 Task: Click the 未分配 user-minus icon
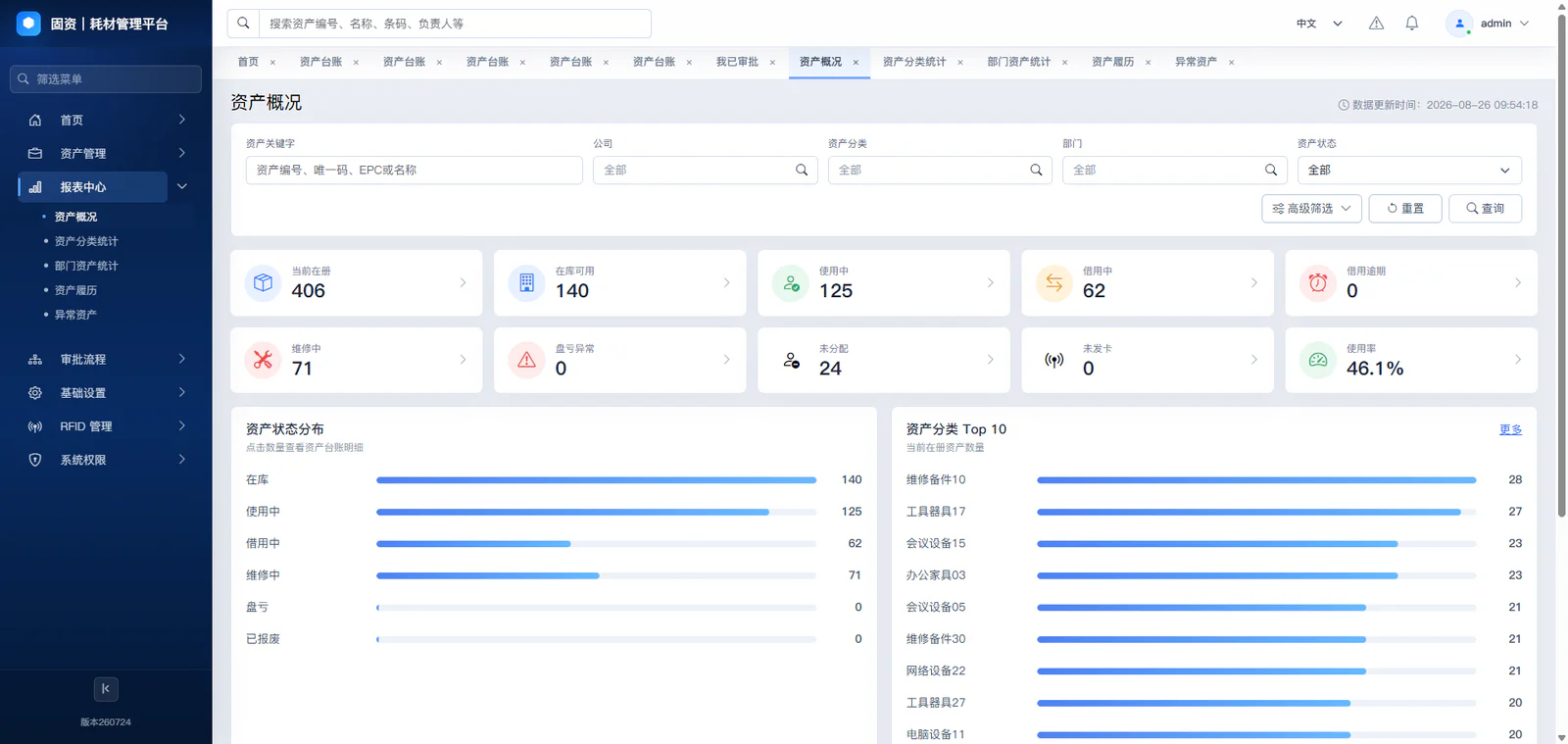tap(791, 360)
